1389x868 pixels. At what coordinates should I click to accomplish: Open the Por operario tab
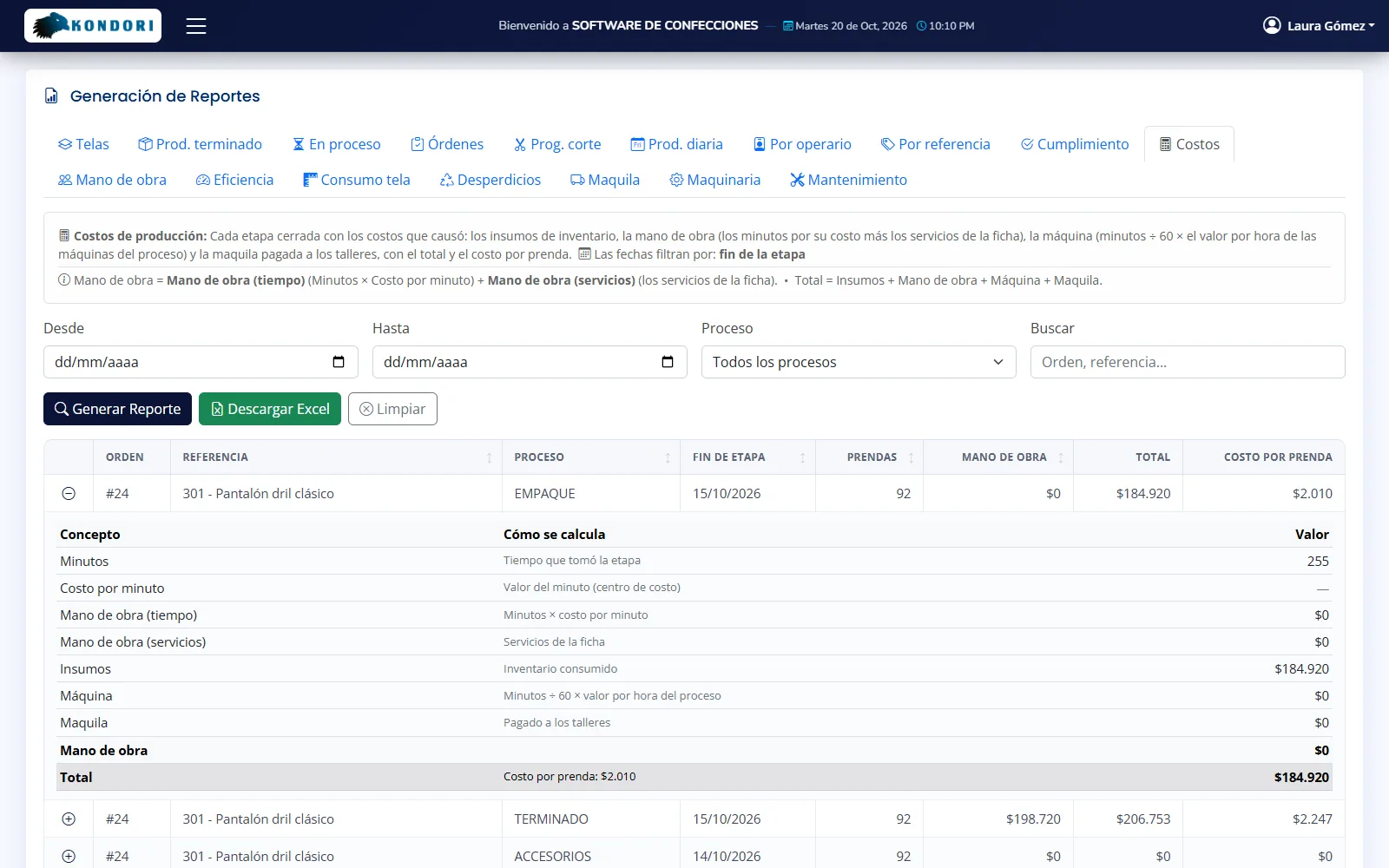[x=802, y=144]
